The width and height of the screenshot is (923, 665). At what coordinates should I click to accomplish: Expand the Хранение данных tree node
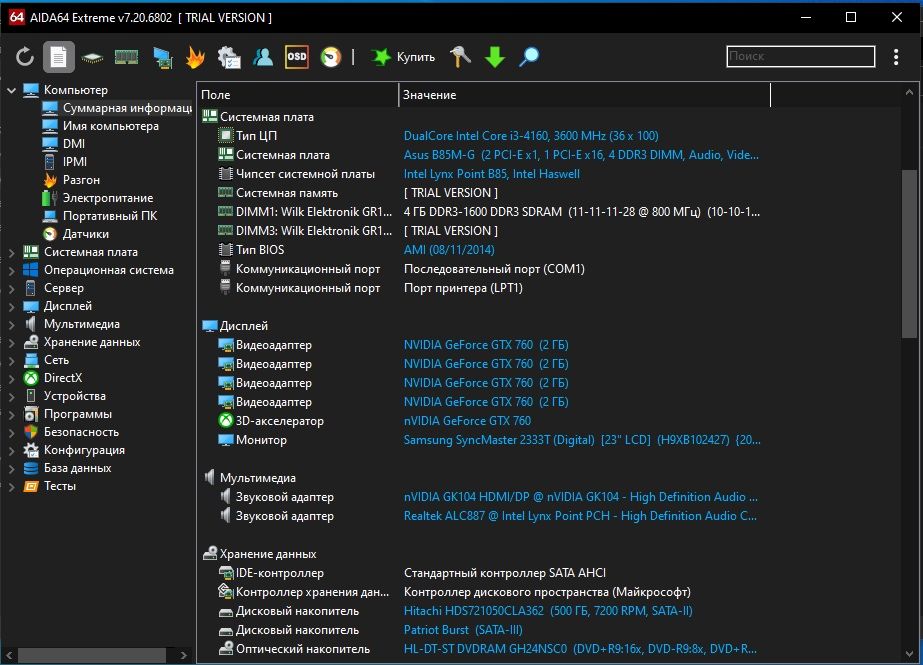point(11,343)
